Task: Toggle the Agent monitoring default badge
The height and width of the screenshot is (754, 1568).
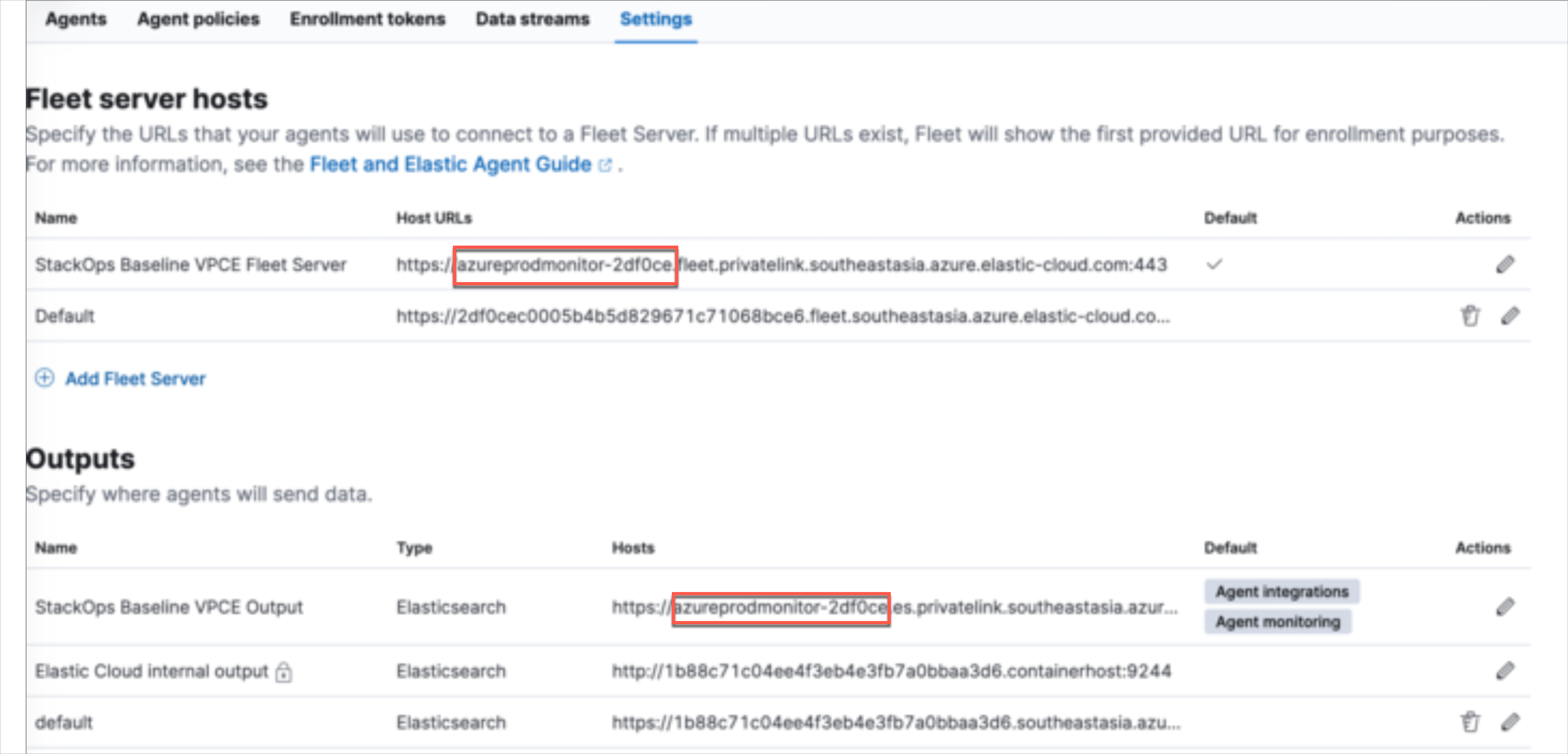Action: (x=1278, y=622)
